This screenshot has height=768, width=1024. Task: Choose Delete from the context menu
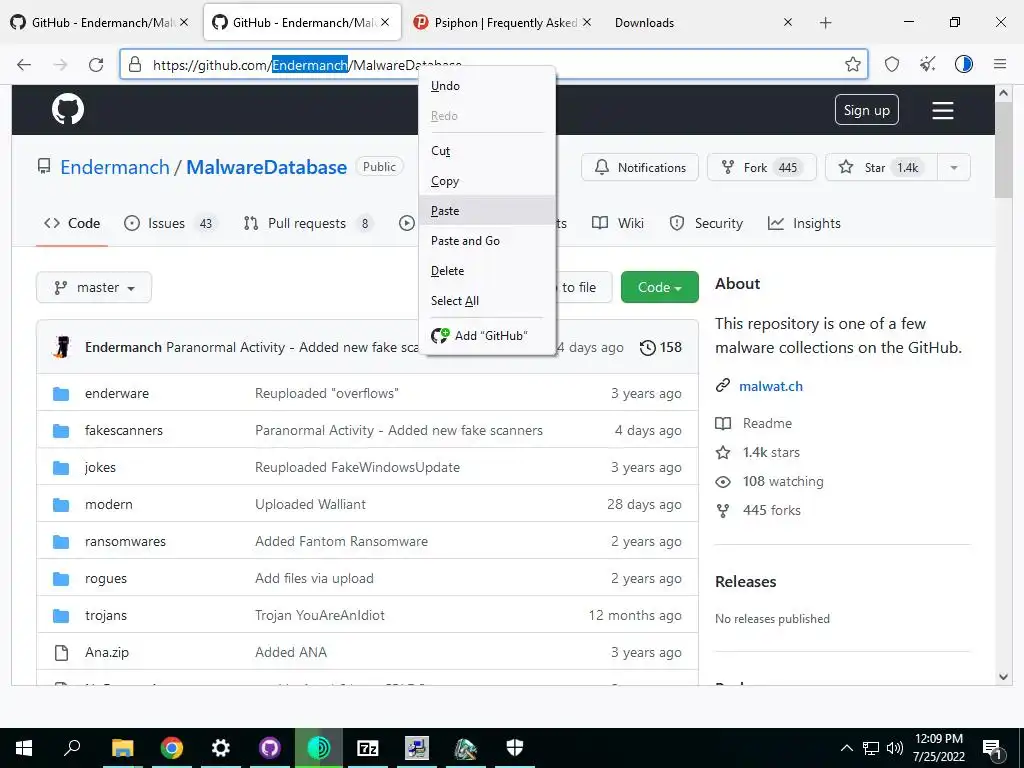pos(487,271)
